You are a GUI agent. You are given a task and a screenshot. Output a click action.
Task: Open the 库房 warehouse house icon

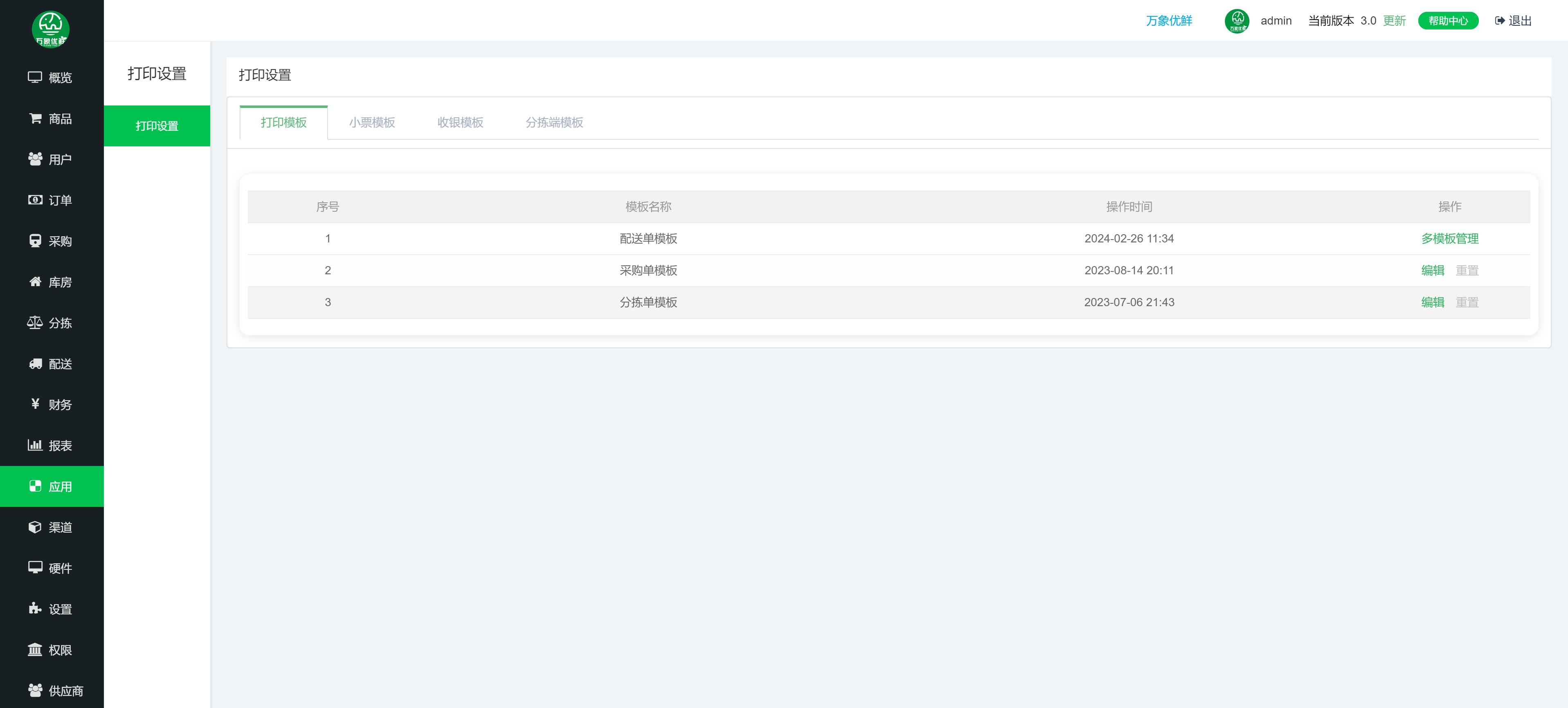(x=35, y=282)
